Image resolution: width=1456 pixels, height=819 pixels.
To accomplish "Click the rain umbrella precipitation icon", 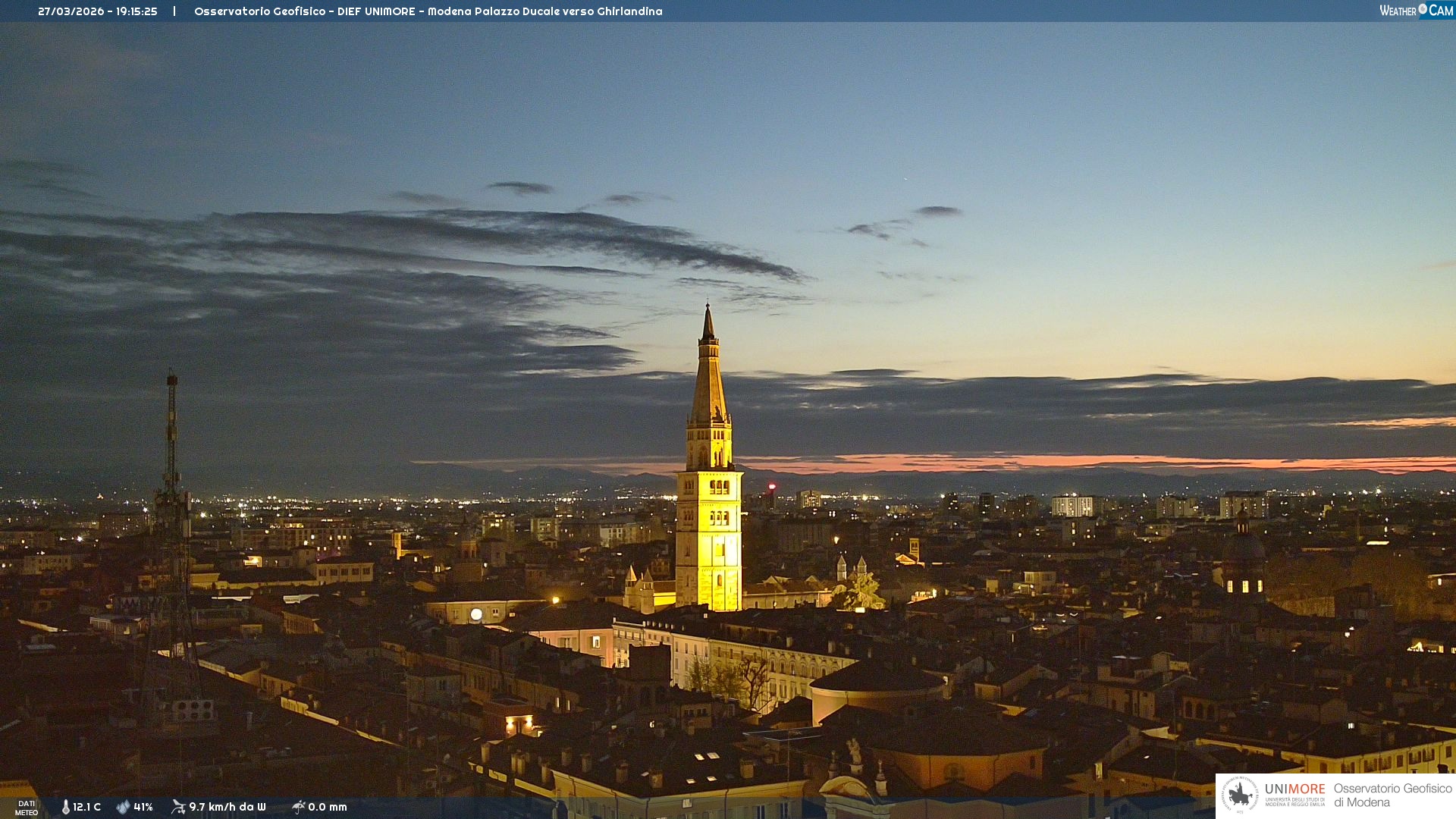I will tap(298, 807).
